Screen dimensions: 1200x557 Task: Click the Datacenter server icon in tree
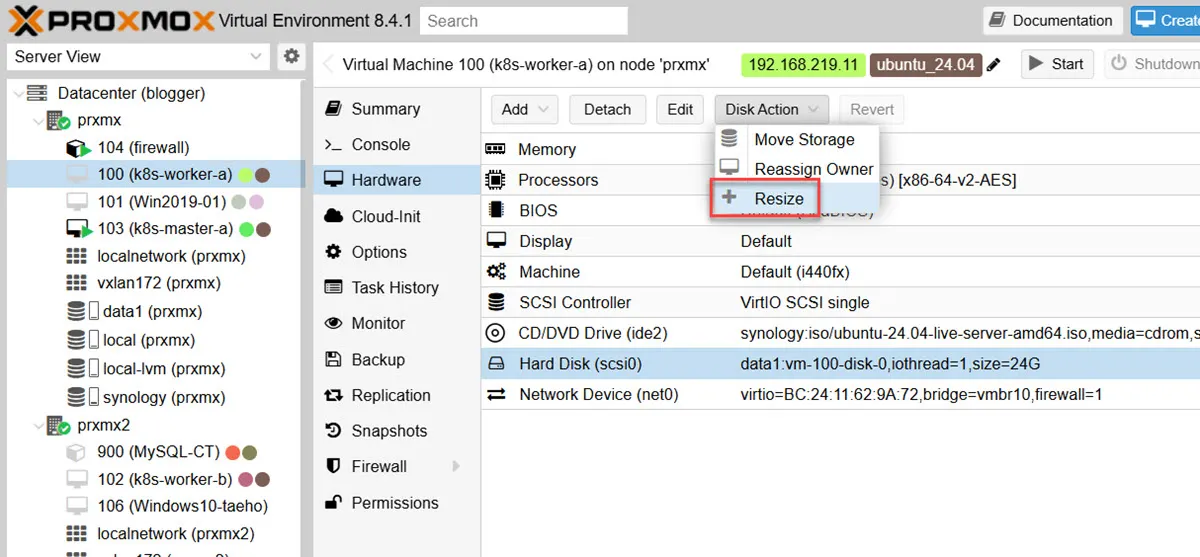click(37, 93)
